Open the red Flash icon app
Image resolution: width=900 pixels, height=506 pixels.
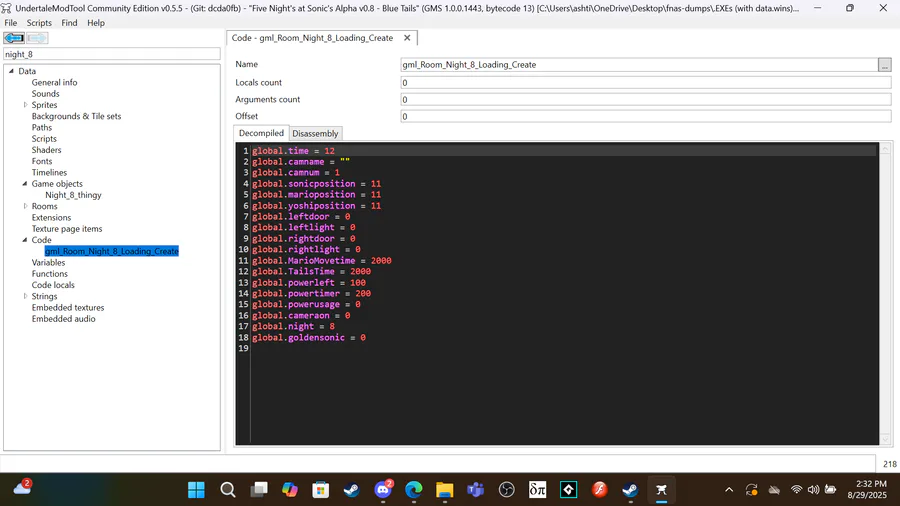point(600,489)
